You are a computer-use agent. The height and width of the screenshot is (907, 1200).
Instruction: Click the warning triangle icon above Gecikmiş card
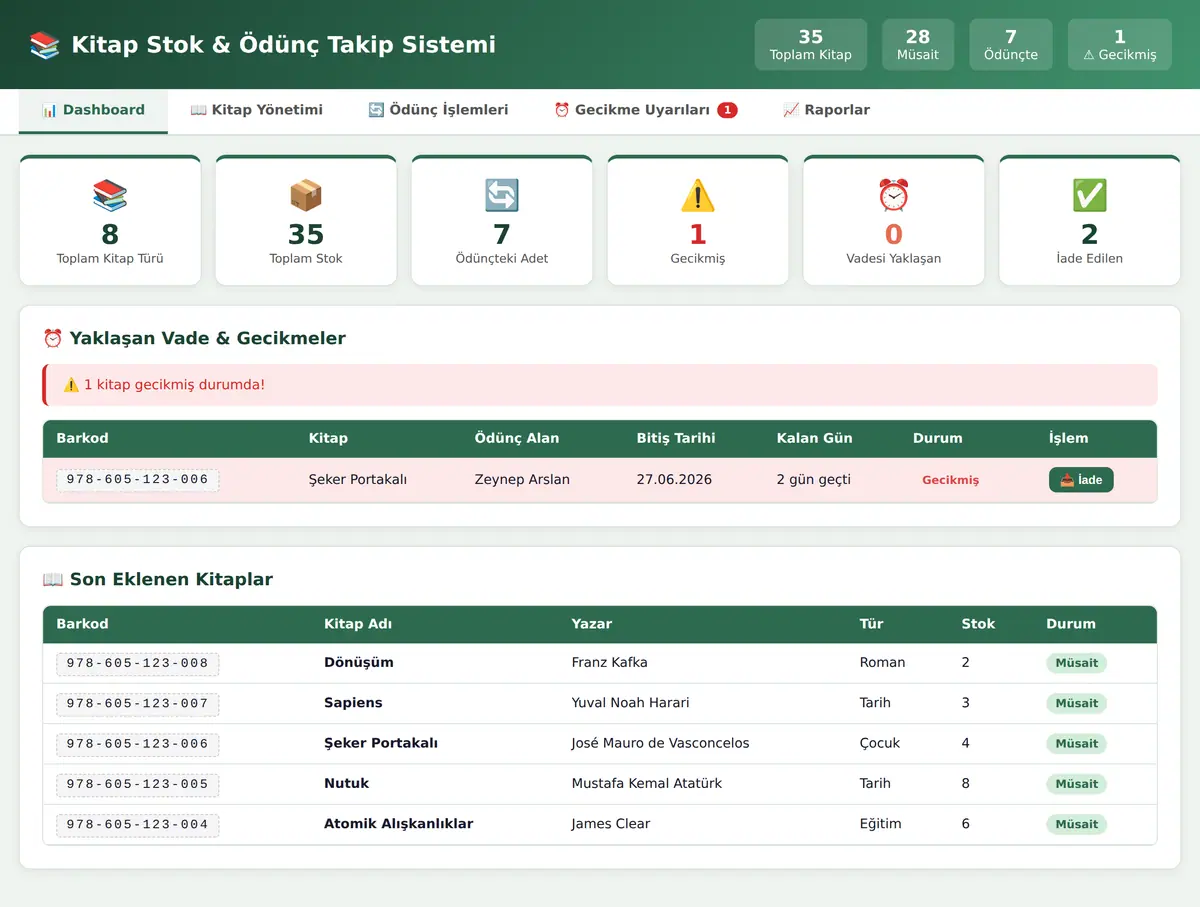[698, 195]
